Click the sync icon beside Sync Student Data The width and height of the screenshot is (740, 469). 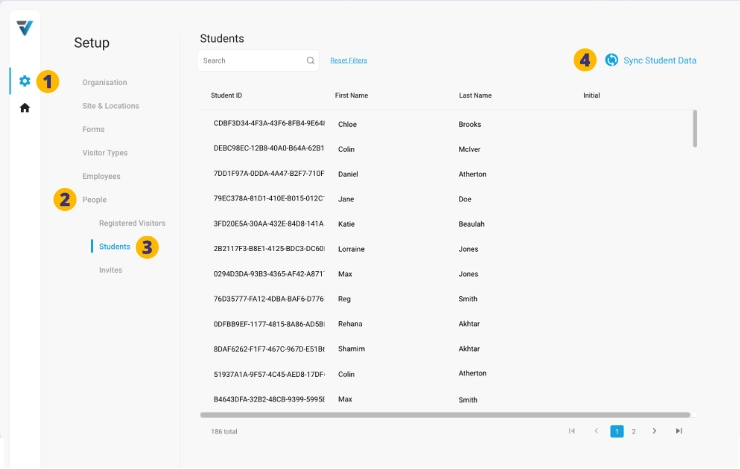coord(612,60)
